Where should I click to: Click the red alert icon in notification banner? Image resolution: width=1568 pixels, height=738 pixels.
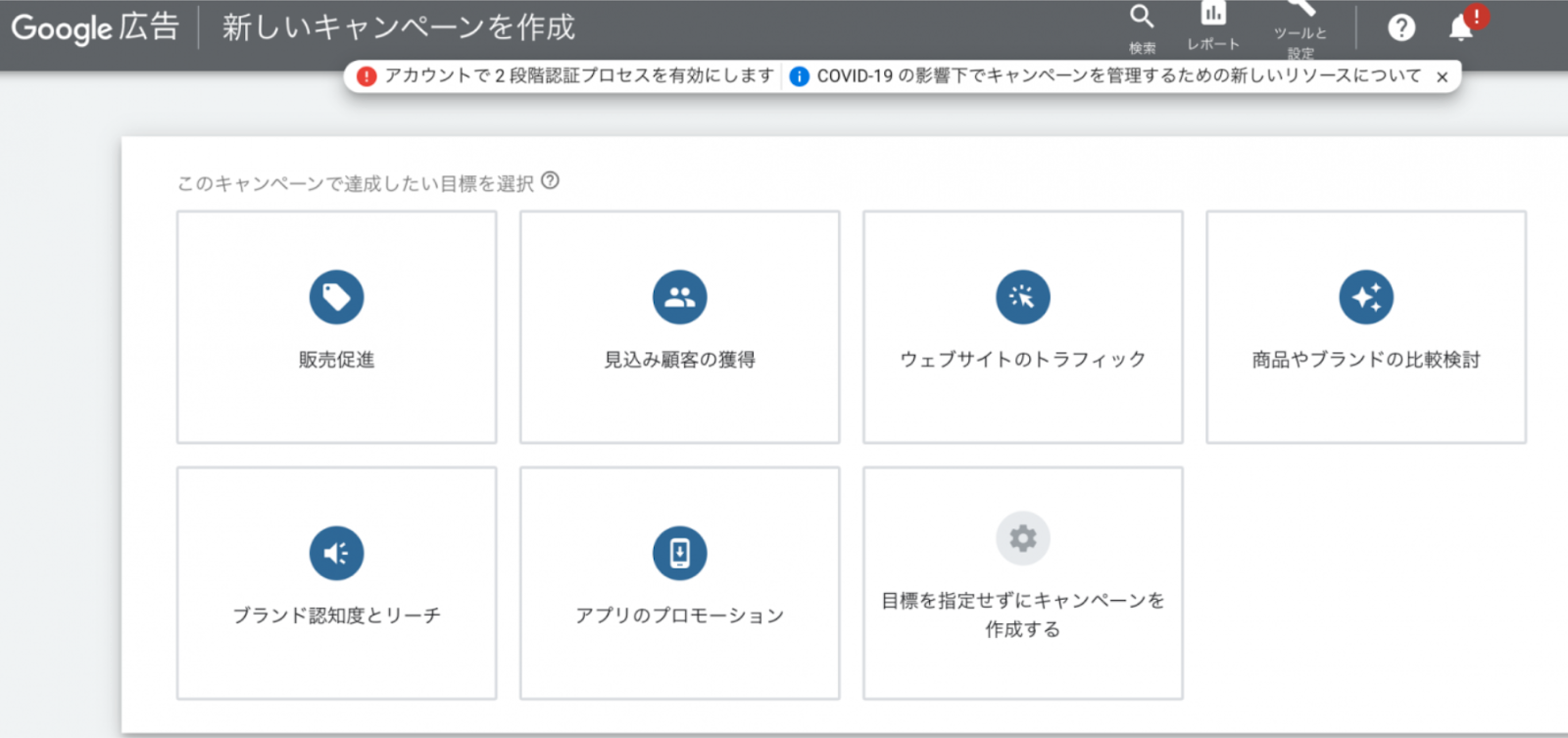click(x=367, y=76)
